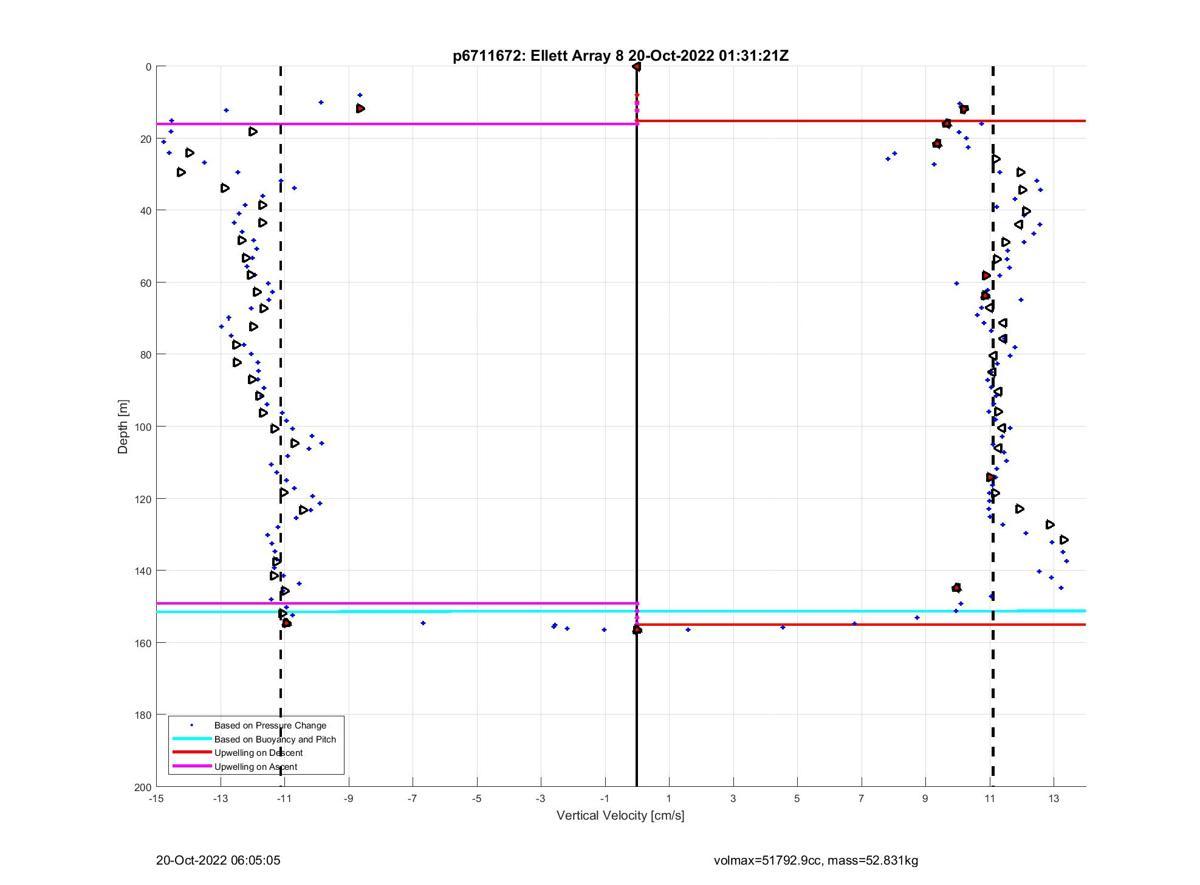Viewport: 1200px width, 885px height.
Task: Click depth tick label 40
Action: tap(145, 211)
